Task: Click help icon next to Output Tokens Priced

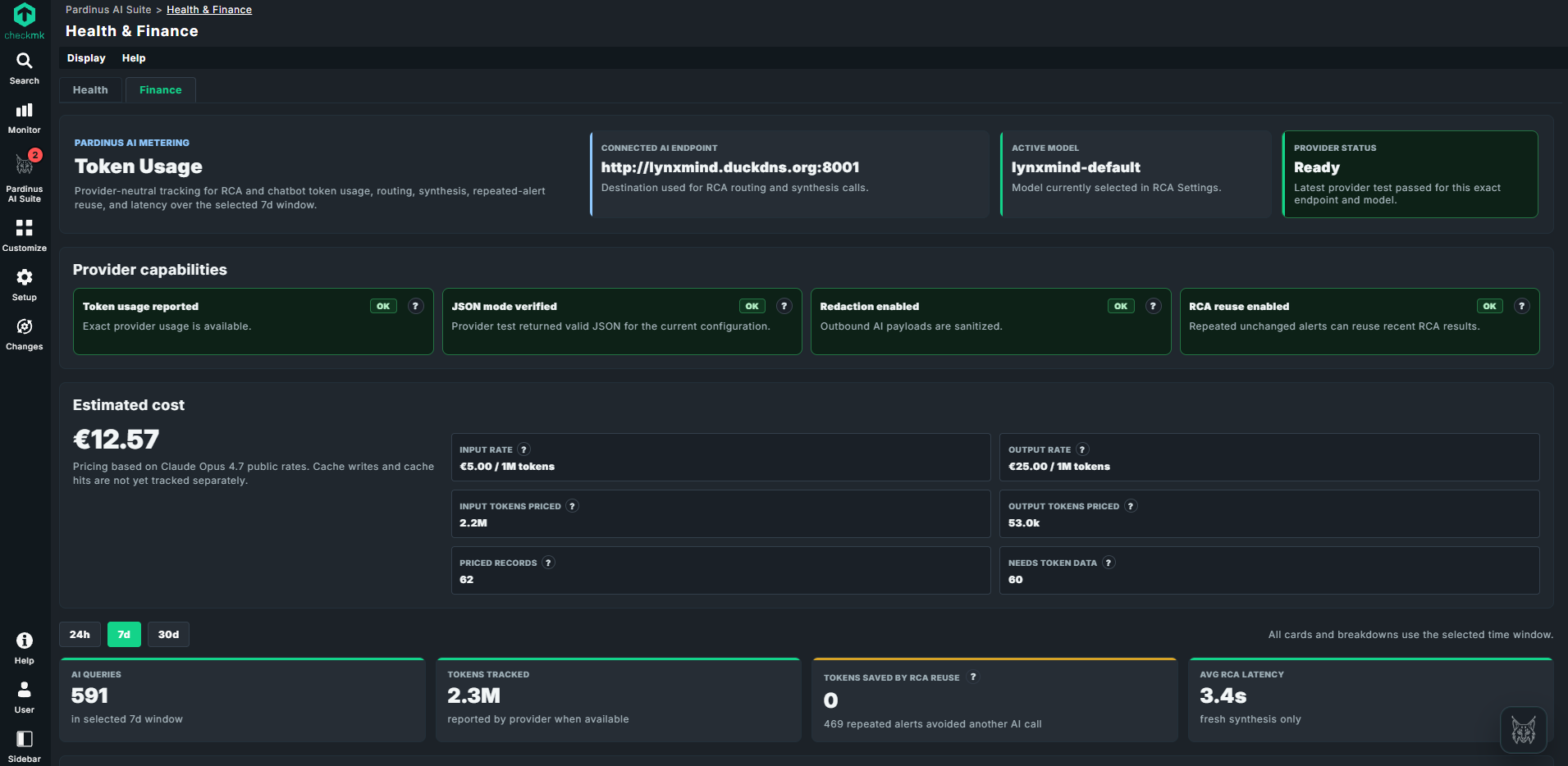Action: tap(1131, 506)
